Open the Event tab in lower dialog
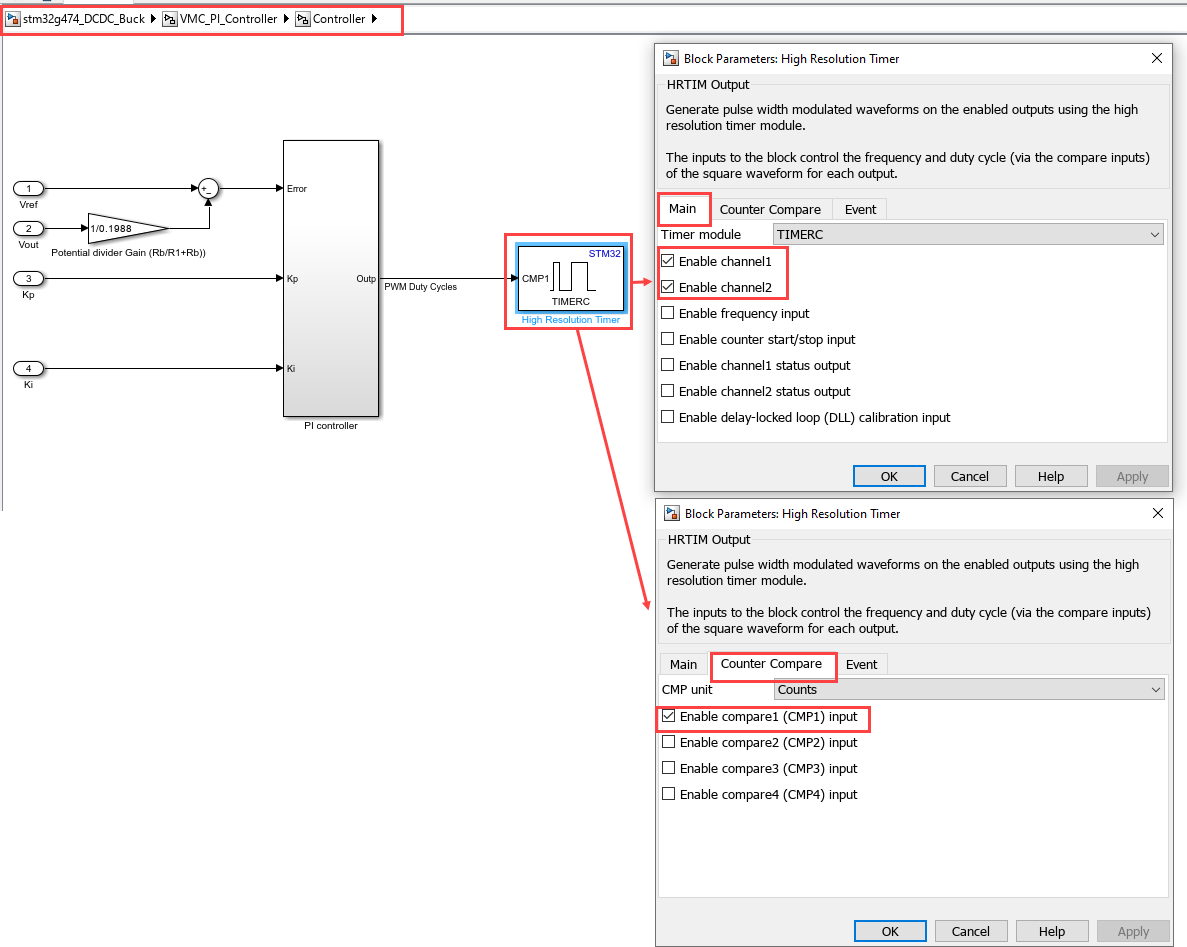Viewport: 1187px width, 947px height. [x=861, y=664]
